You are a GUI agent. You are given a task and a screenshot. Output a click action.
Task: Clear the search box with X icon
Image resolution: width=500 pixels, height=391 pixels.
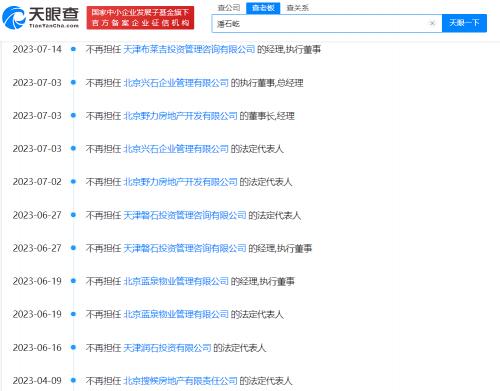[432, 23]
